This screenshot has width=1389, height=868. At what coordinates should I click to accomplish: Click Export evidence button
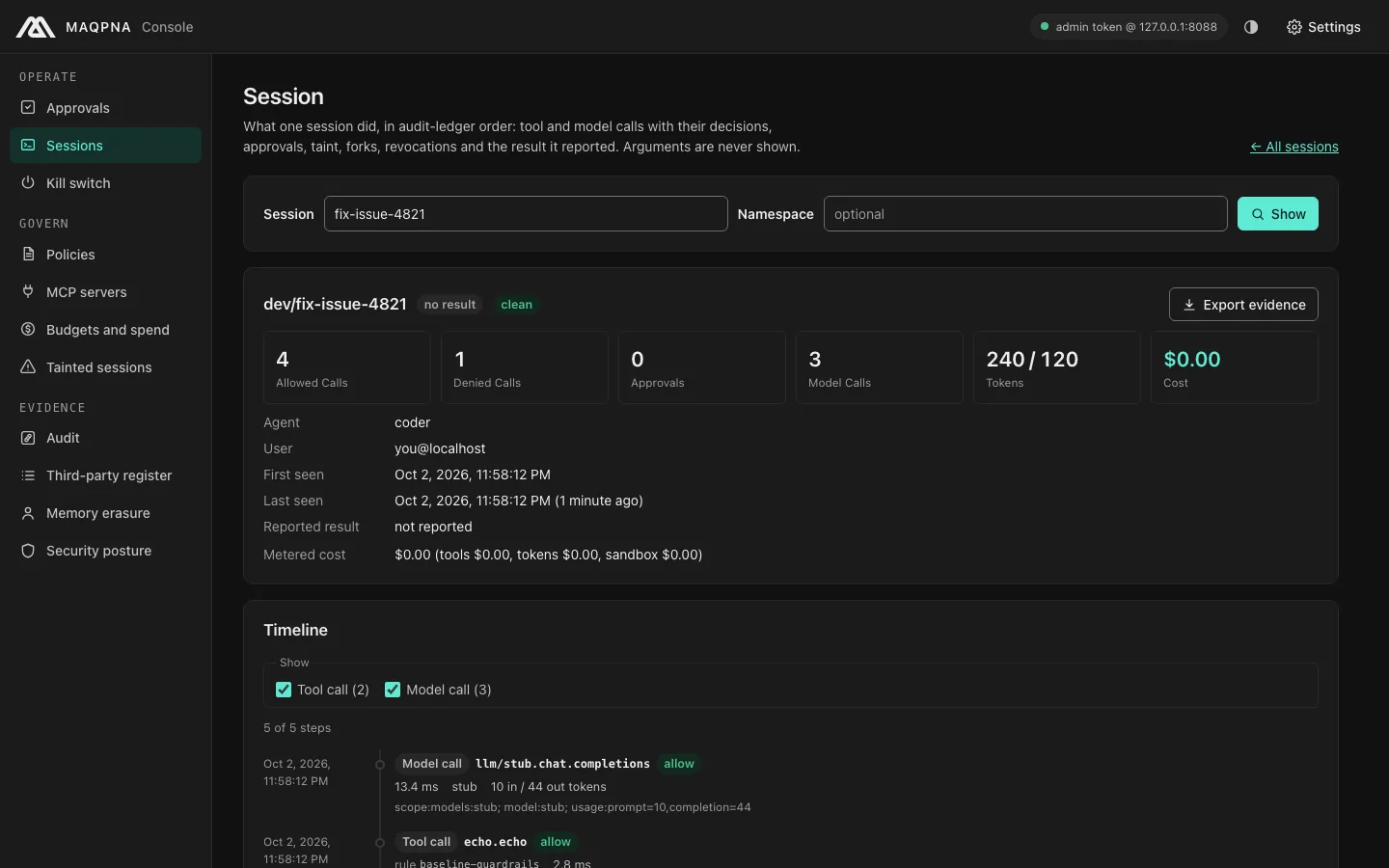click(1243, 305)
